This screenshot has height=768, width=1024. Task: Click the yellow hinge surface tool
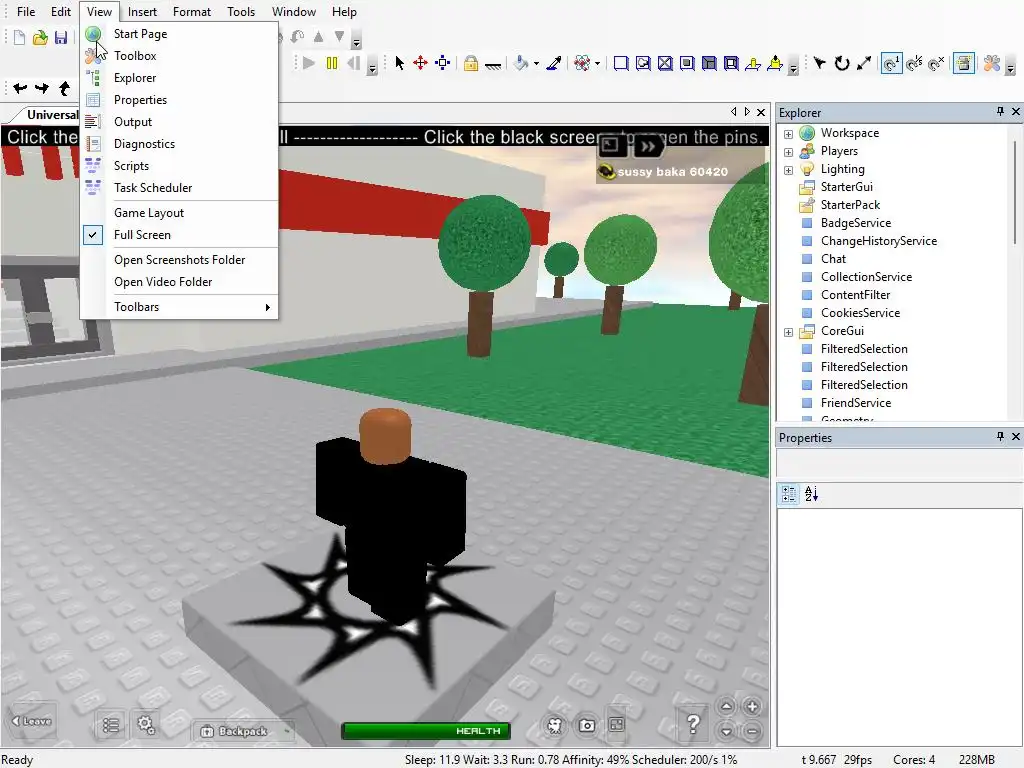[753, 63]
